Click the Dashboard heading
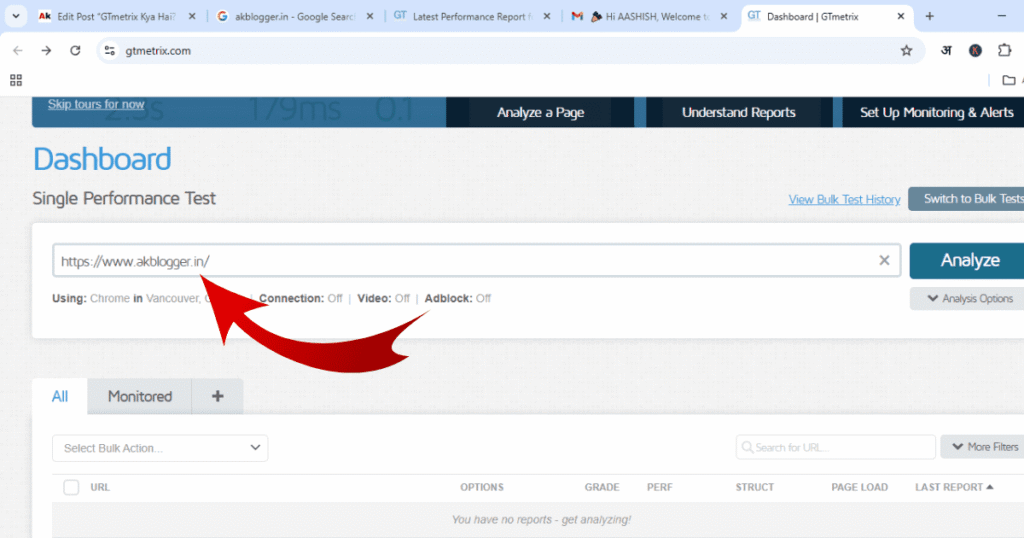The width and height of the screenshot is (1024, 538). (x=103, y=159)
